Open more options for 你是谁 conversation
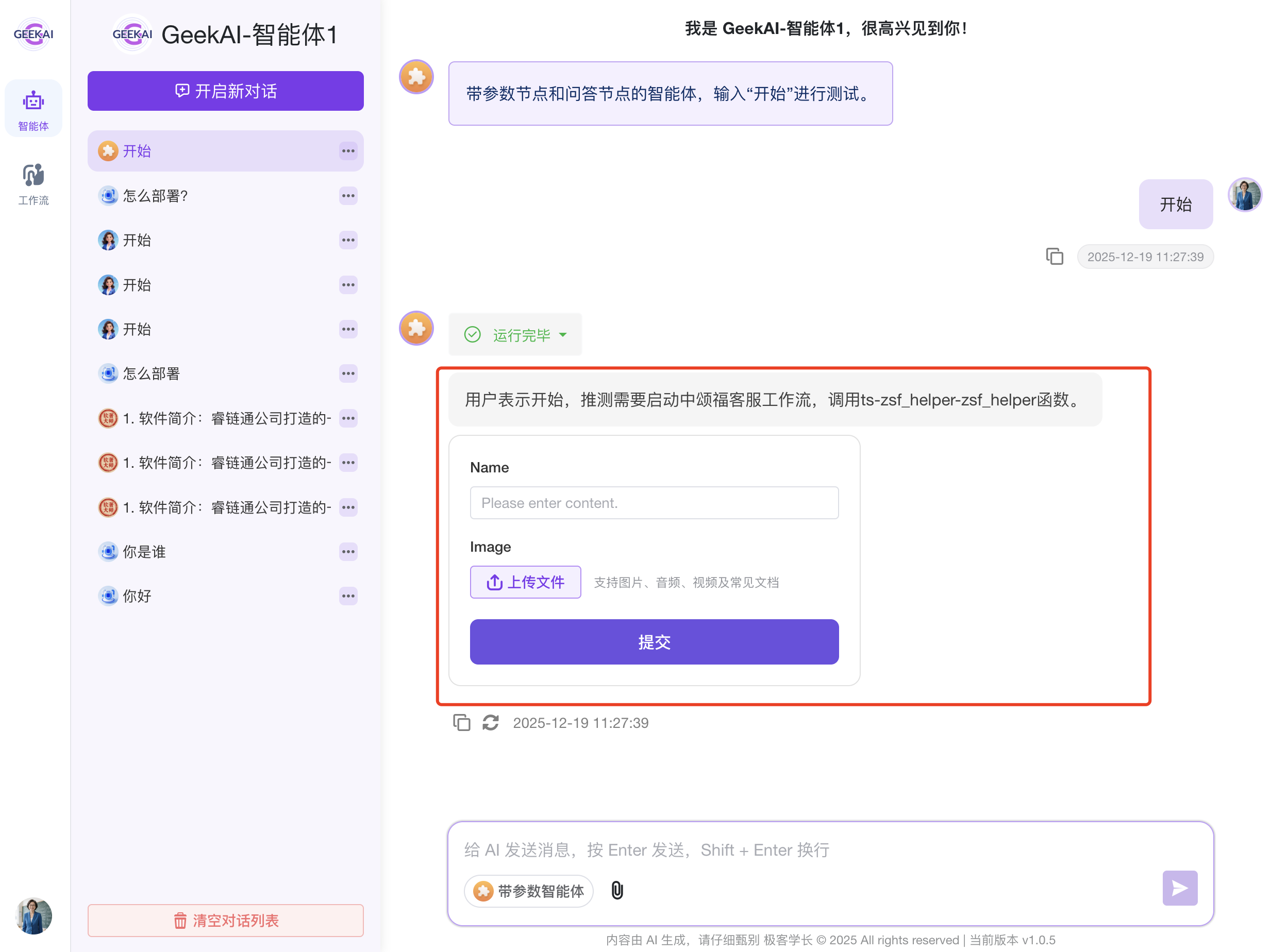 (347, 552)
